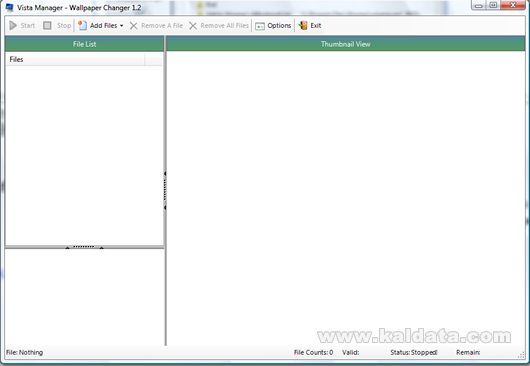Click the Thumbnail View panel header
The image size is (530, 366).
[346, 44]
